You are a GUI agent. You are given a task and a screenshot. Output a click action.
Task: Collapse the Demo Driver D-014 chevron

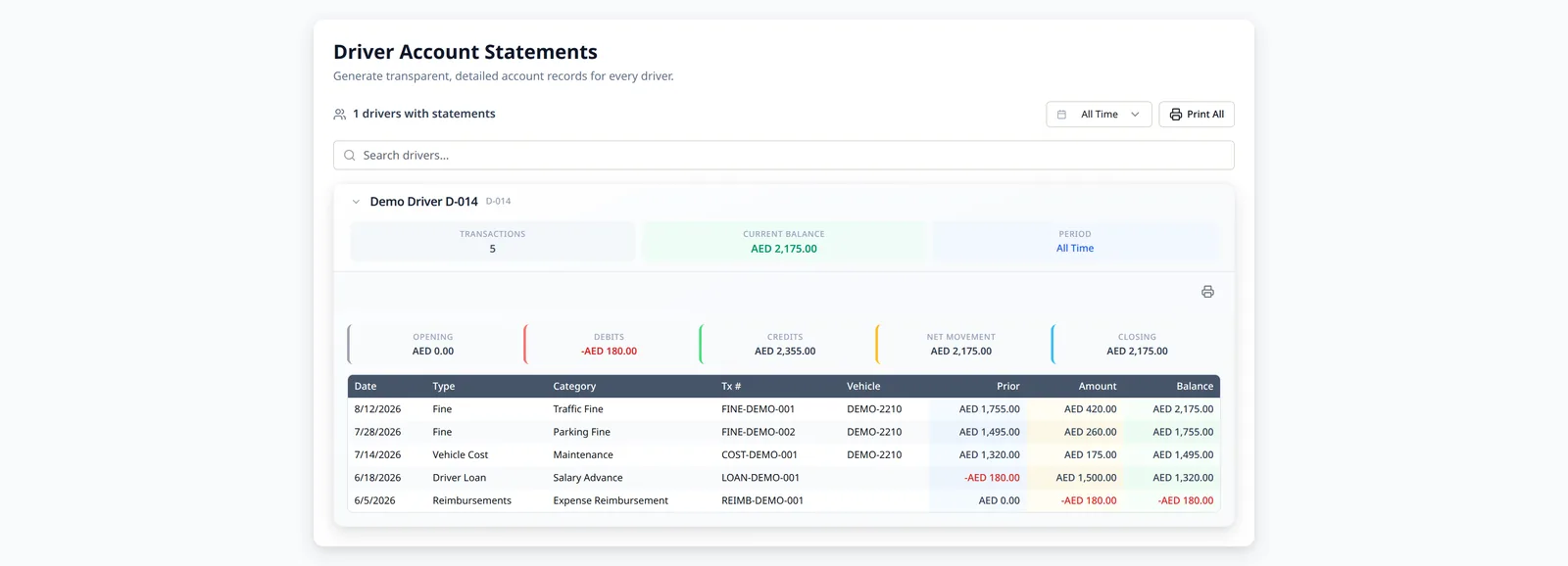point(356,202)
